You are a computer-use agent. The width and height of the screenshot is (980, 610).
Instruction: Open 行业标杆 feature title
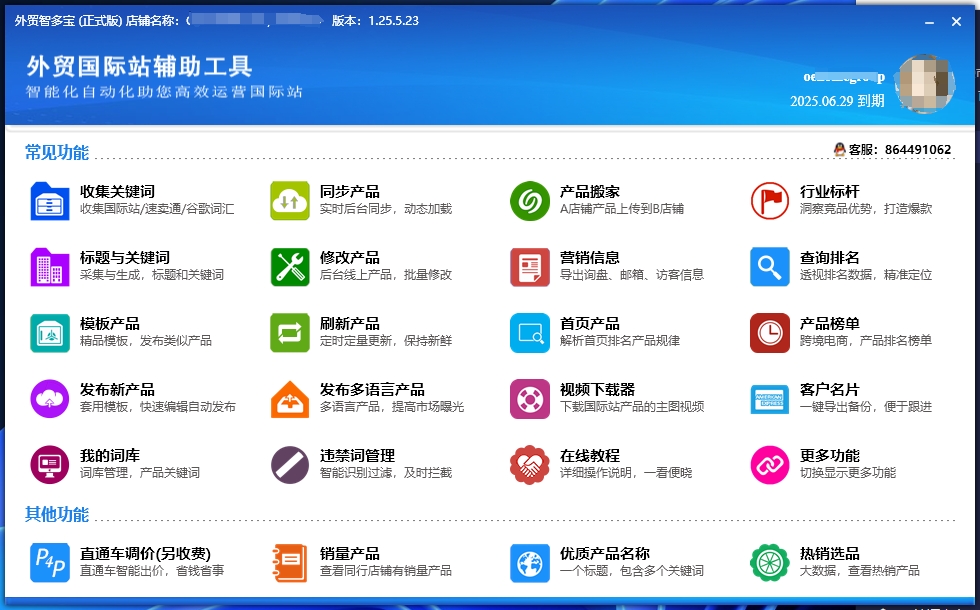click(x=830, y=191)
